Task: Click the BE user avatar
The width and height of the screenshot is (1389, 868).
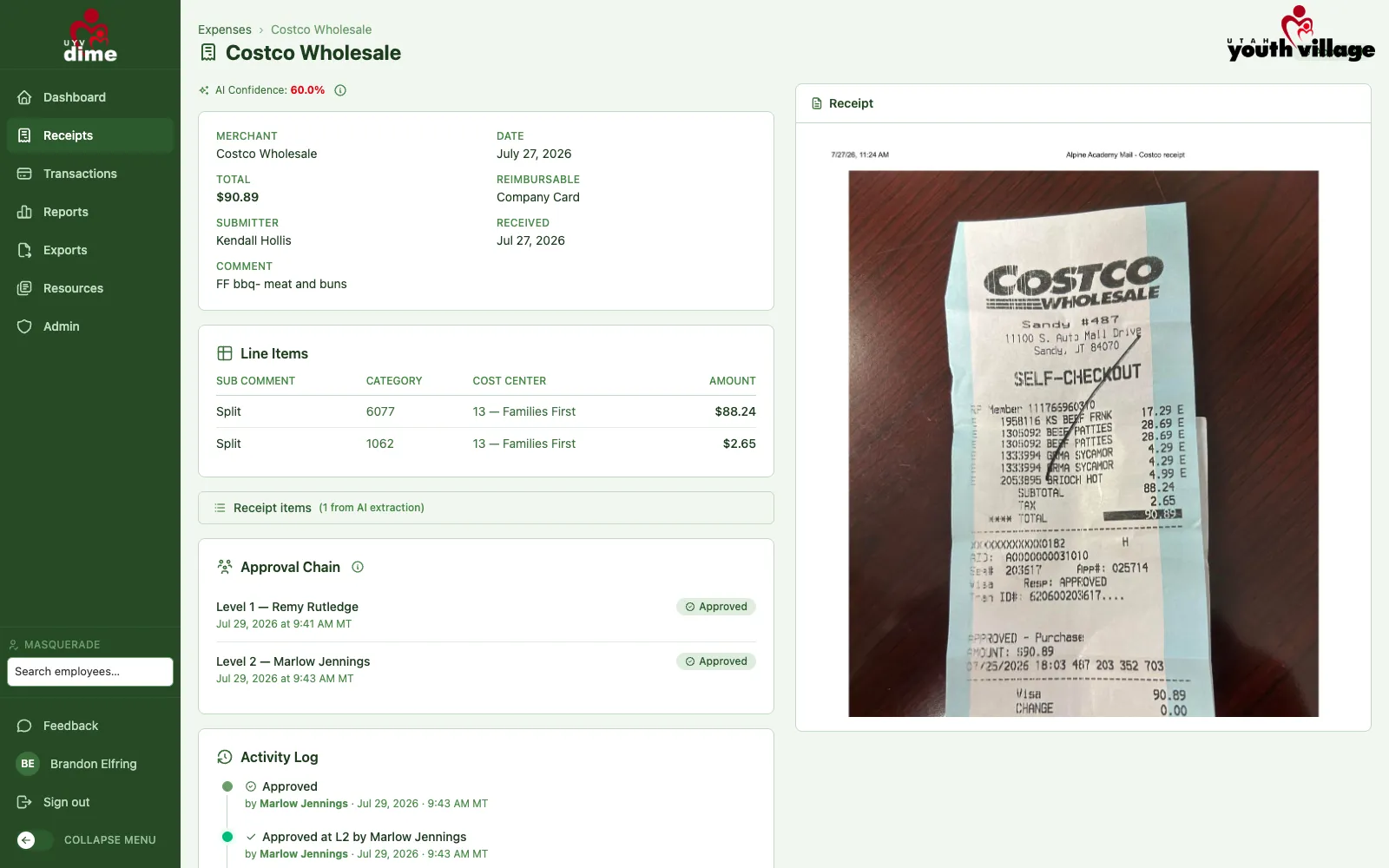Action: coord(28,764)
